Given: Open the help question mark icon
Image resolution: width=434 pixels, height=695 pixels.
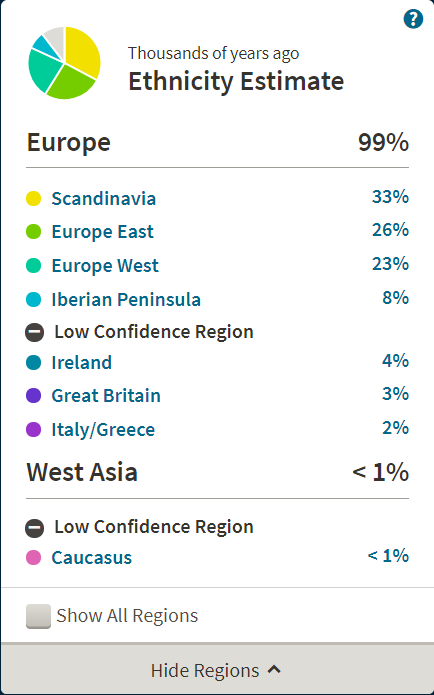Looking at the screenshot, I should coord(413,19).
